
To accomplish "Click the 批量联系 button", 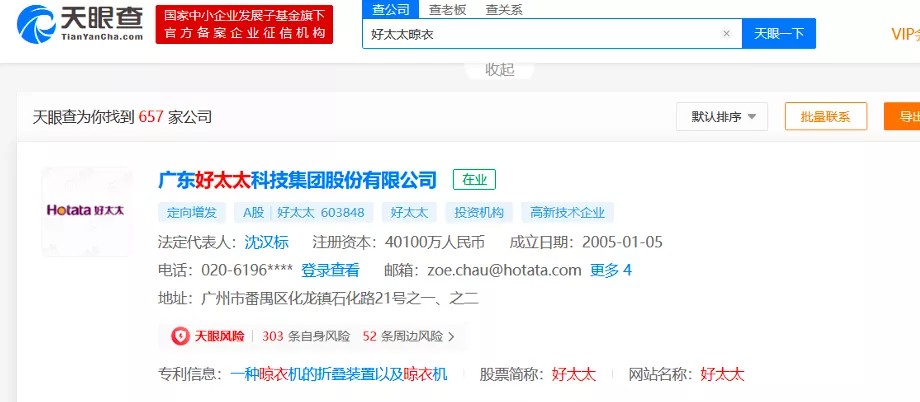I will pyautogui.click(x=826, y=116).
